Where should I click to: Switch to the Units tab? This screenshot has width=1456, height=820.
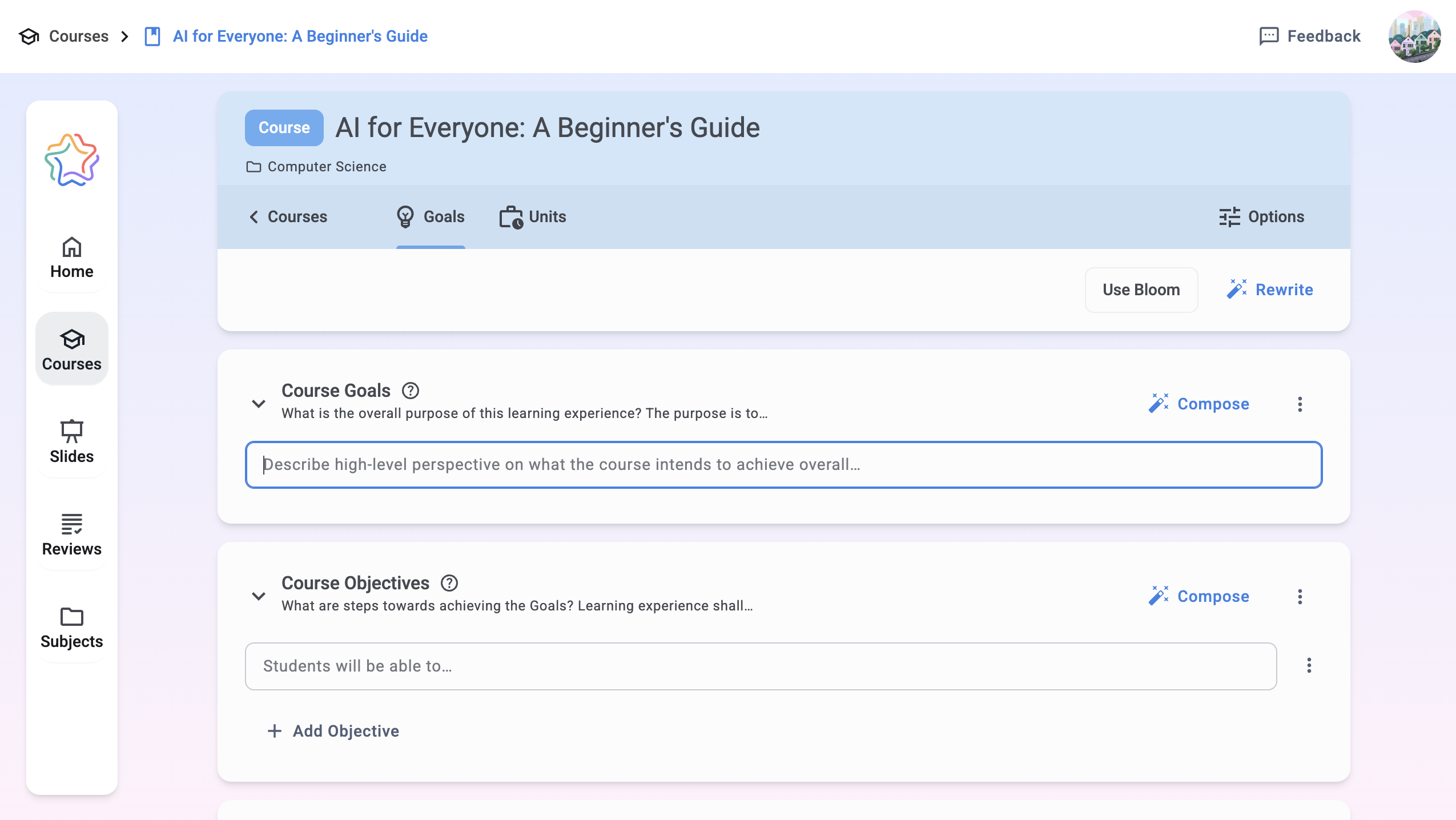click(x=533, y=217)
